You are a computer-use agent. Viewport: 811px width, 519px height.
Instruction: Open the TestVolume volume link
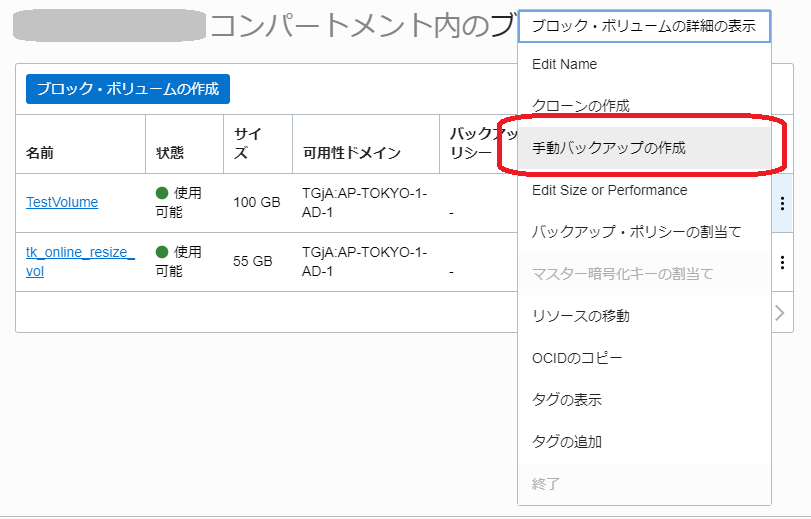coord(62,202)
